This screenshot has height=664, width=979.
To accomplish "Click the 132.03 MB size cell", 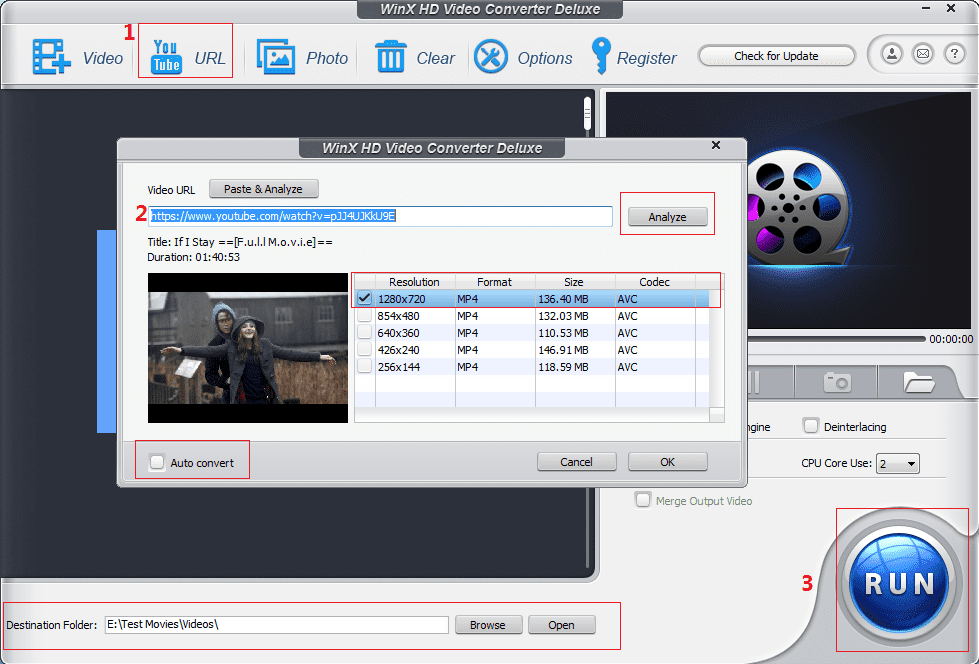I will pyautogui.click(x=563, y=315).
